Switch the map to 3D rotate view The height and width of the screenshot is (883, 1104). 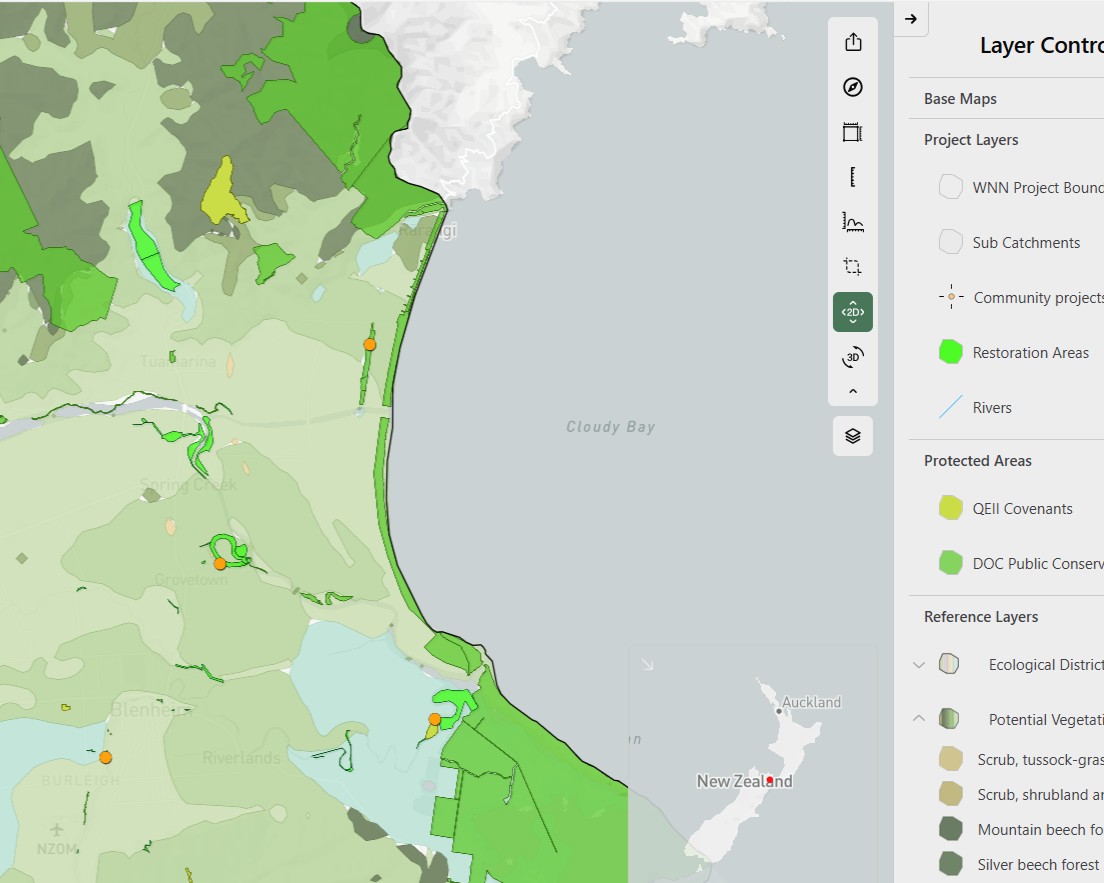[x=853, y=357]
